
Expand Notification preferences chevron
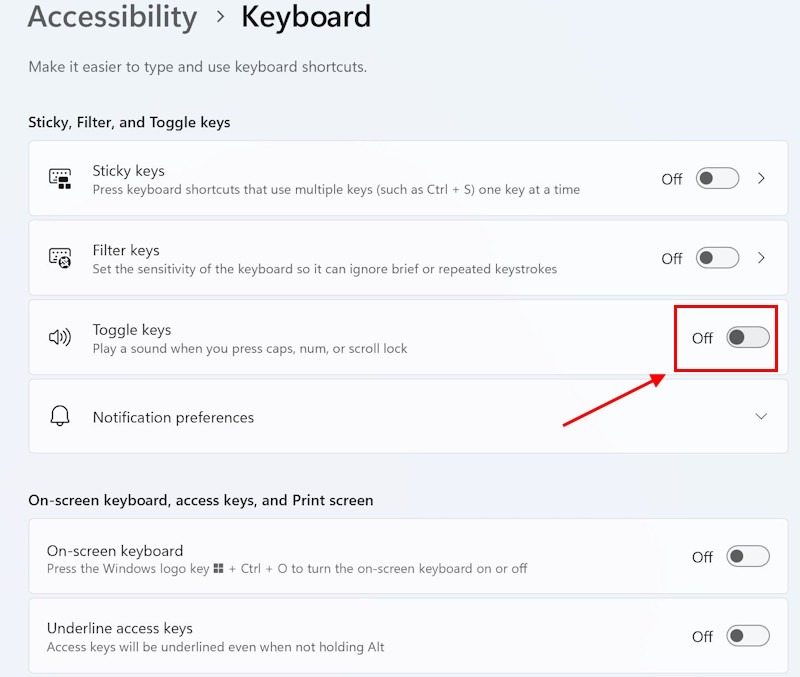click(x=761, y=416)
